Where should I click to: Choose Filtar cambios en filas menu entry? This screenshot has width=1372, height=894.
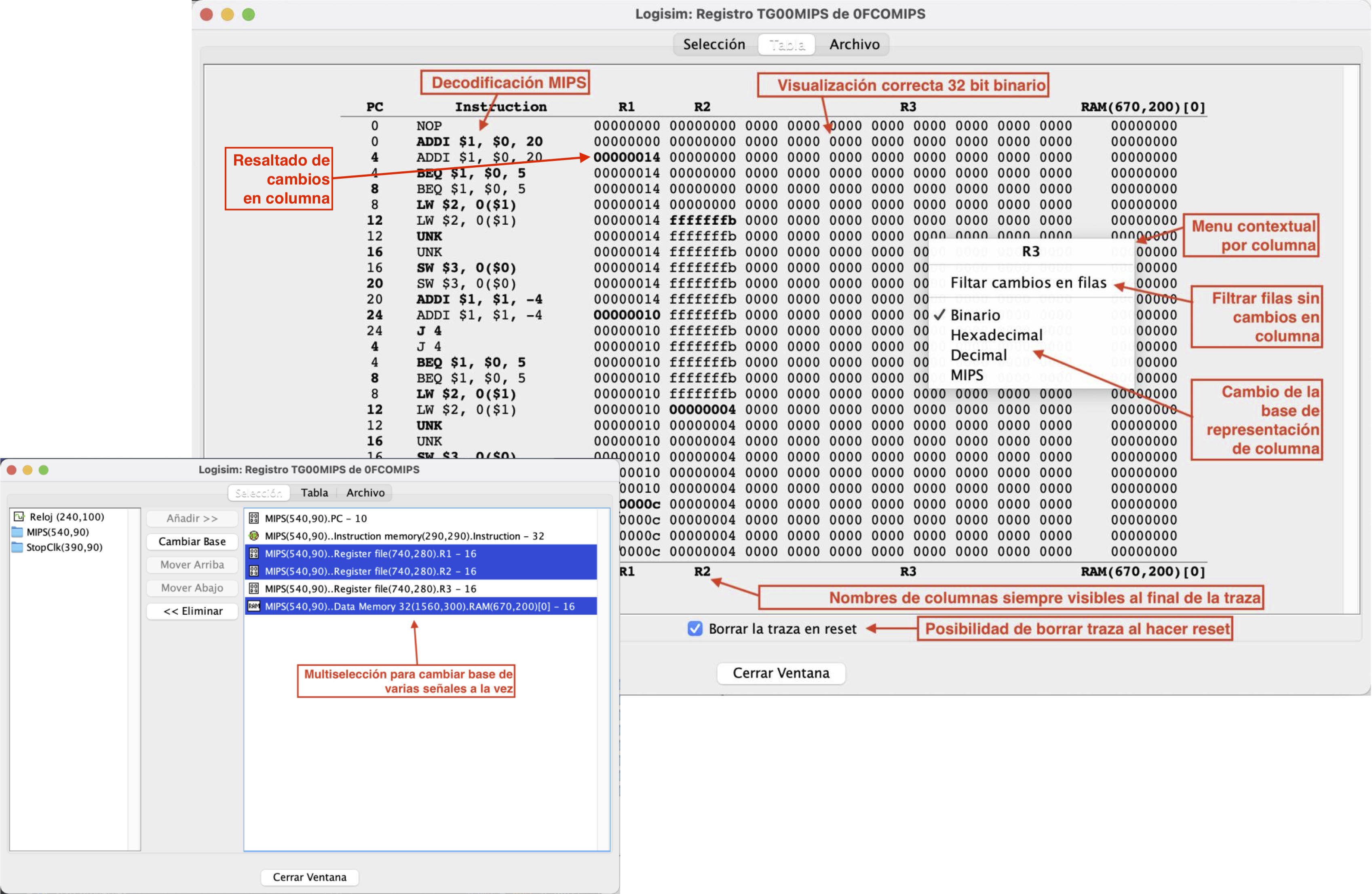click(x=1028, y=283)
